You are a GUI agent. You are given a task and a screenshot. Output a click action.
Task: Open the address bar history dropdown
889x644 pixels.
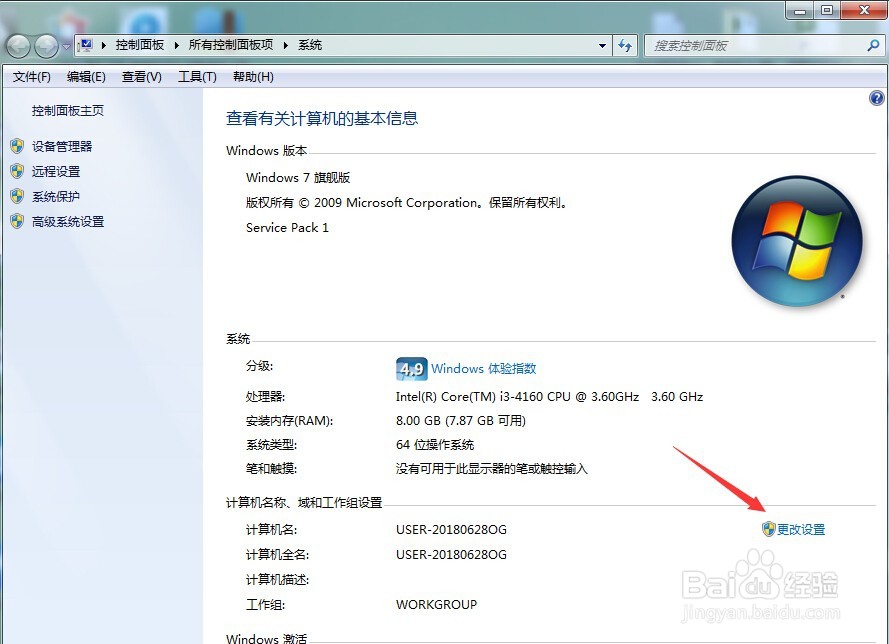coord(602,46)
